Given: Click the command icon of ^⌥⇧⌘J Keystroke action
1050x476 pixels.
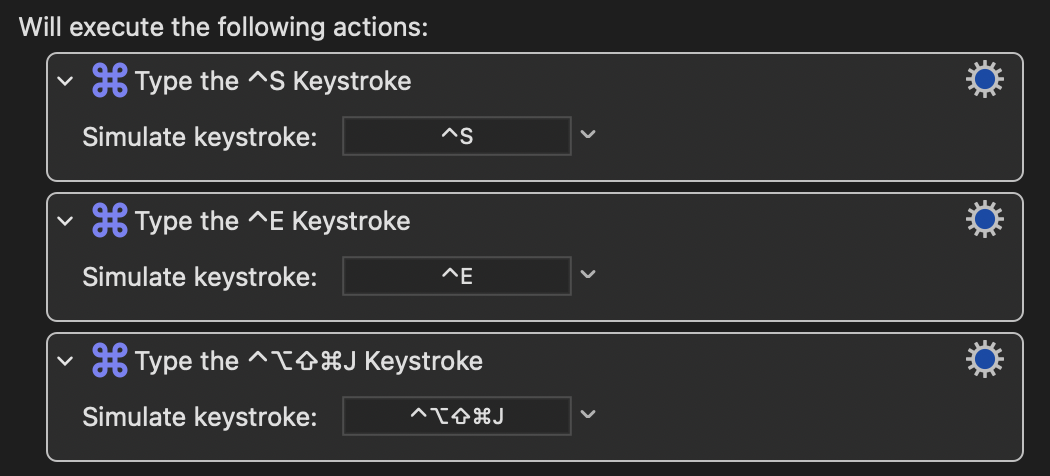Looking at the screenshot, I should [109, 360].
